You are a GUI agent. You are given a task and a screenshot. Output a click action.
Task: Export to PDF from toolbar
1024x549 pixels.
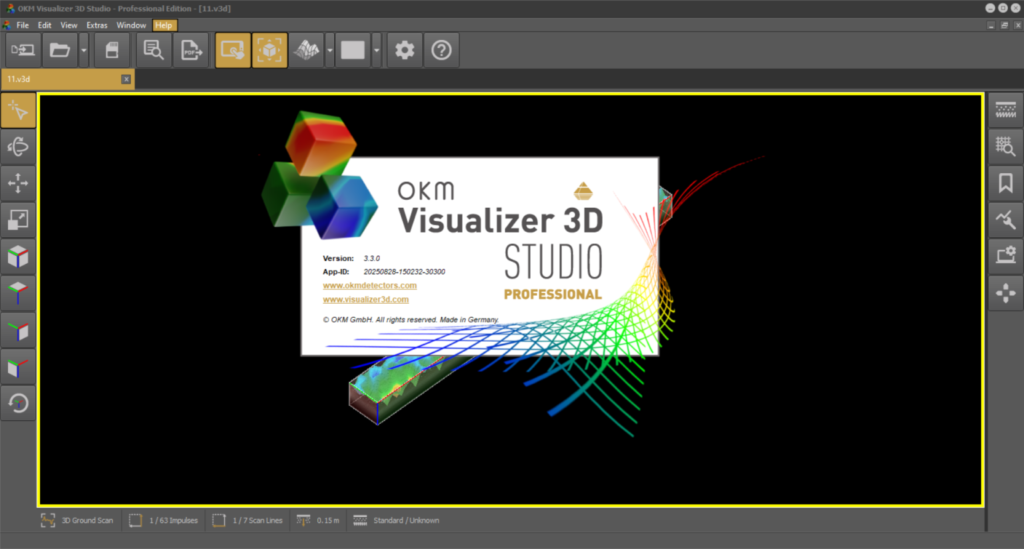190,50
